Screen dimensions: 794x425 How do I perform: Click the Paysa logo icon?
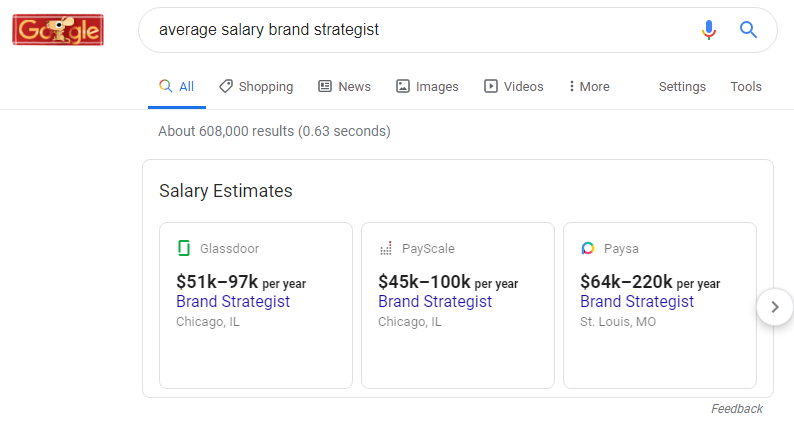588,248
